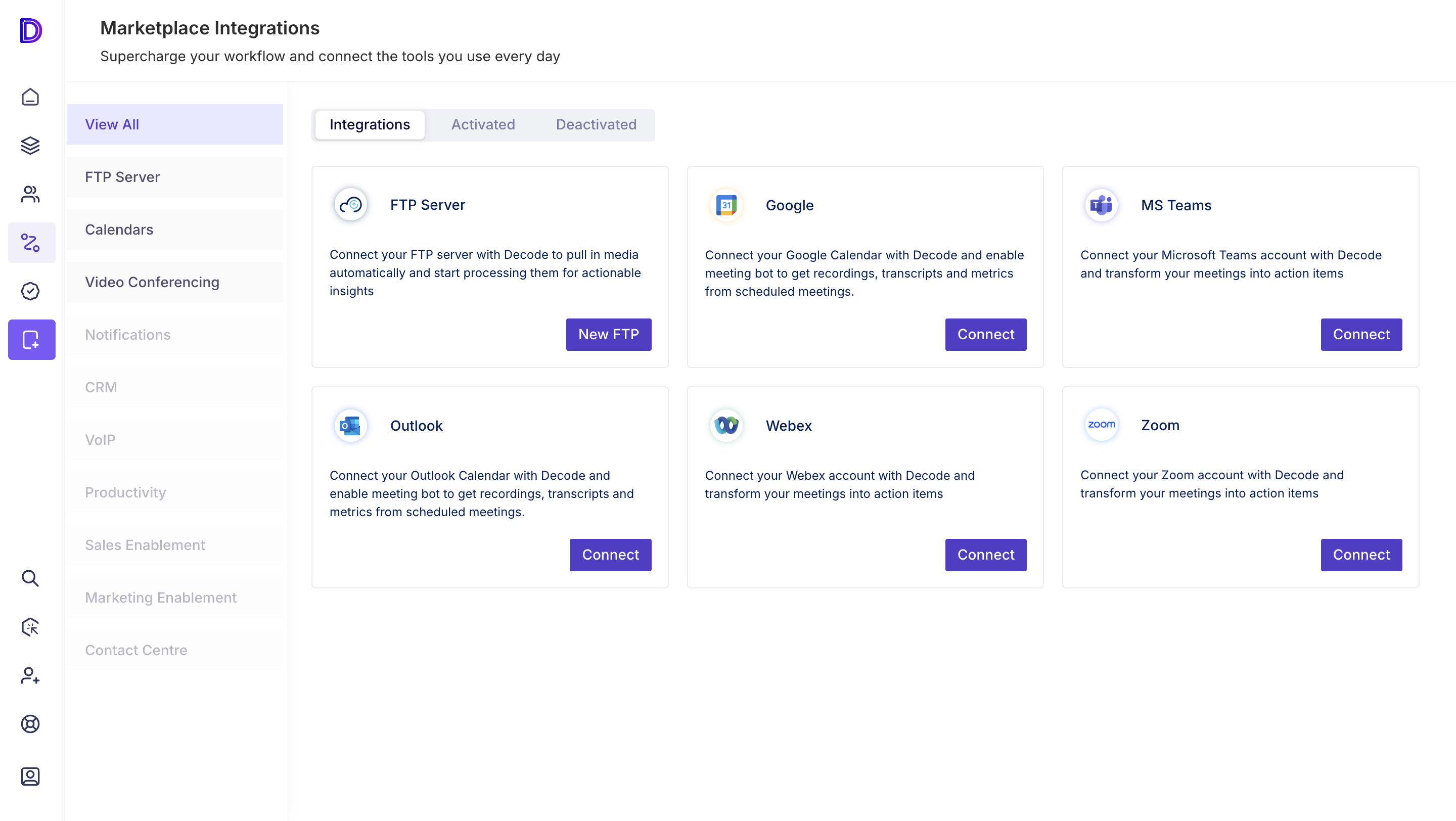Open the help lifebuoy sidebar icon
The width and height of the screenshot is (1456, 821).
click(30, 724)
